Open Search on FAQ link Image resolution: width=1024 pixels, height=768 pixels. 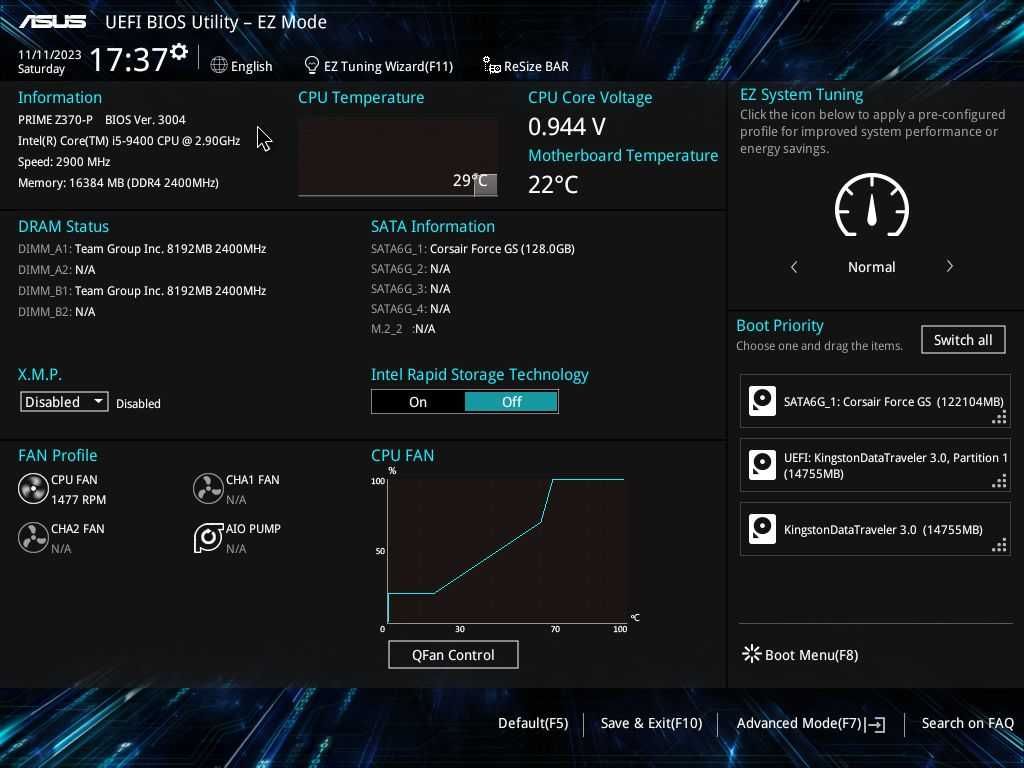click(967, 723)
